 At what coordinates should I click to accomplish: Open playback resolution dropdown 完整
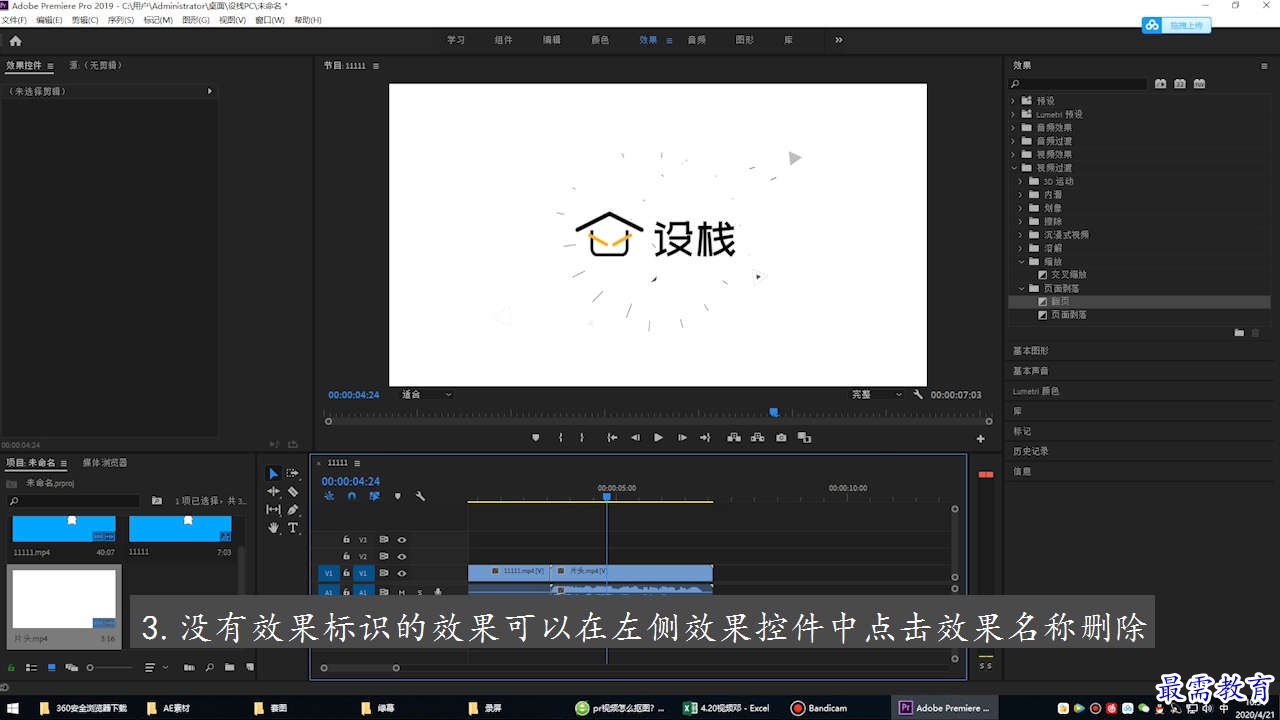click(x=876, y=395)
